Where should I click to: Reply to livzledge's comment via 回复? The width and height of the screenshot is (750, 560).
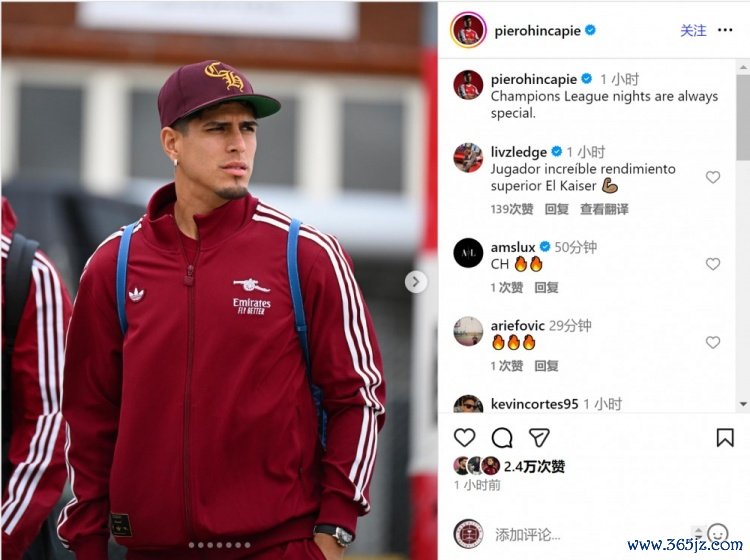click(556, 209)
